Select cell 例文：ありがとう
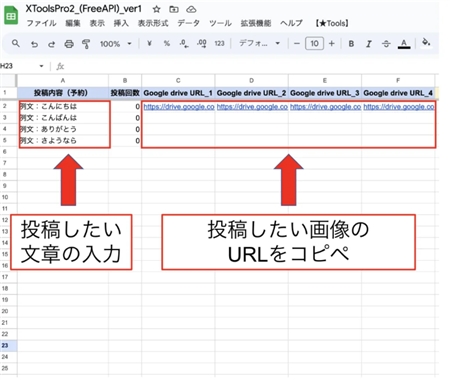450x380 pixels. (63, 129)
